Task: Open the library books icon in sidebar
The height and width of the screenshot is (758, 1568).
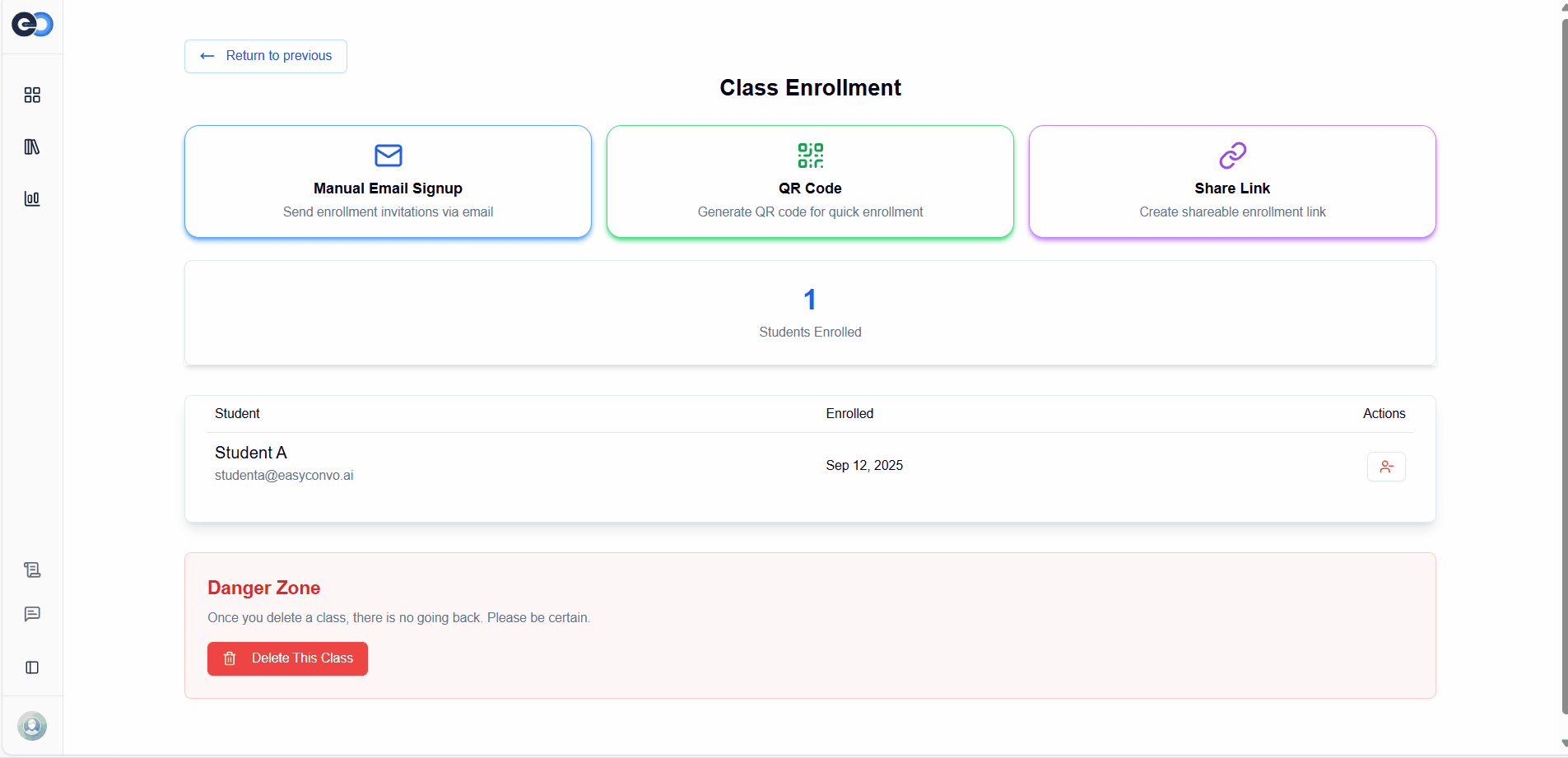Action: pos(32,147)
